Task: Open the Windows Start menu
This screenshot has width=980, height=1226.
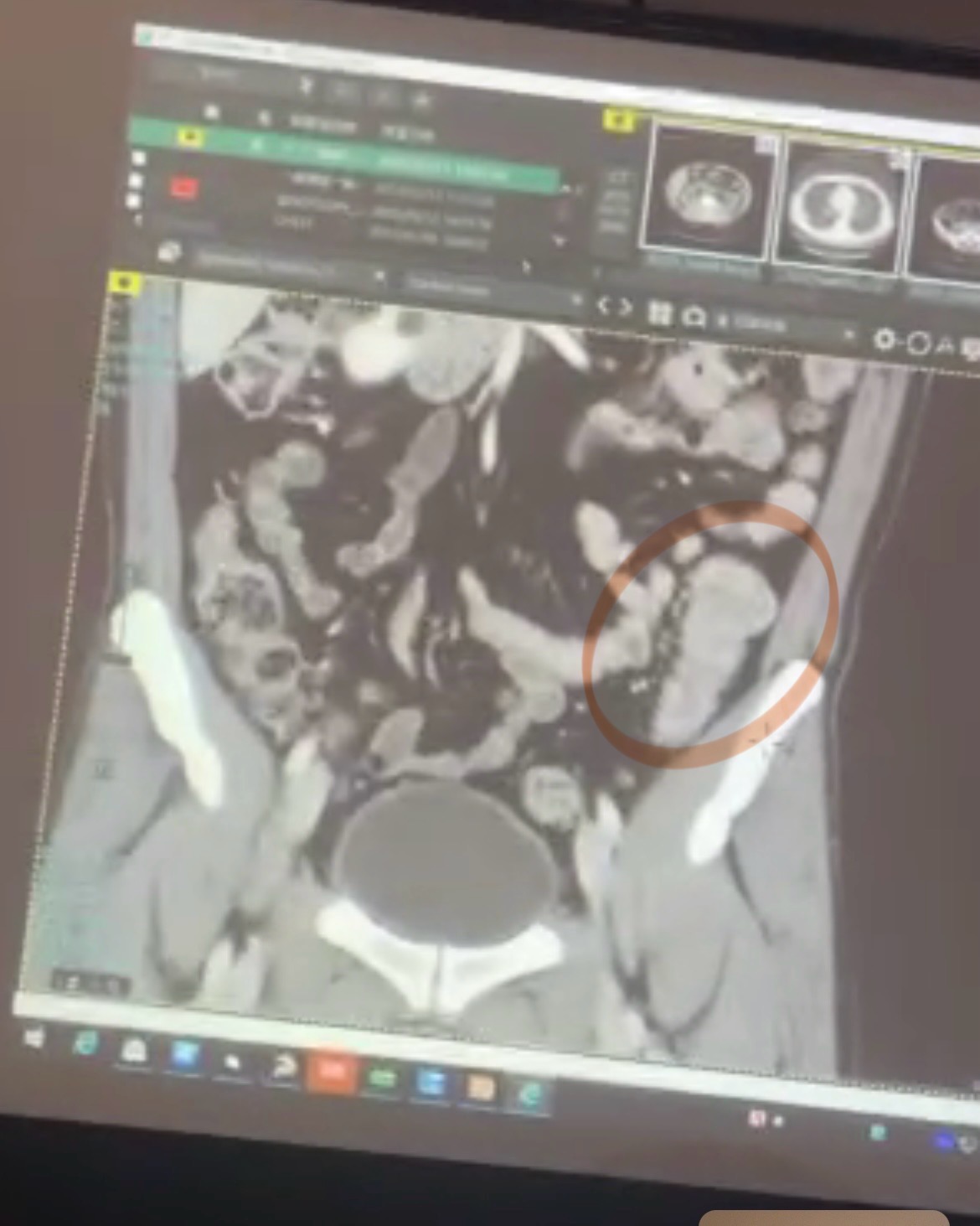Action: pos(34,1038)
